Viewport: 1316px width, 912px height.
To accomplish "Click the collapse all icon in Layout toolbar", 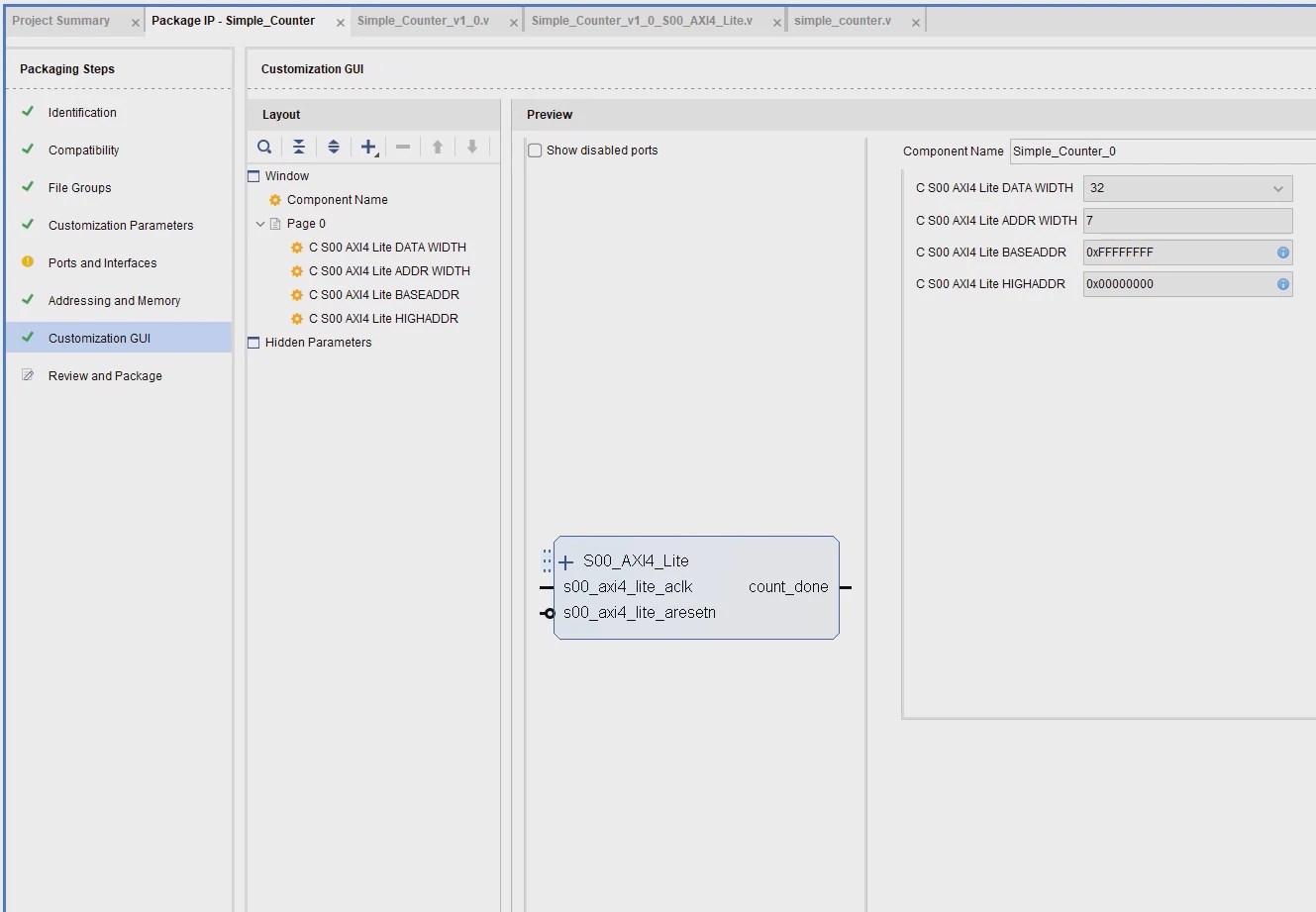I will click(299, 147).
